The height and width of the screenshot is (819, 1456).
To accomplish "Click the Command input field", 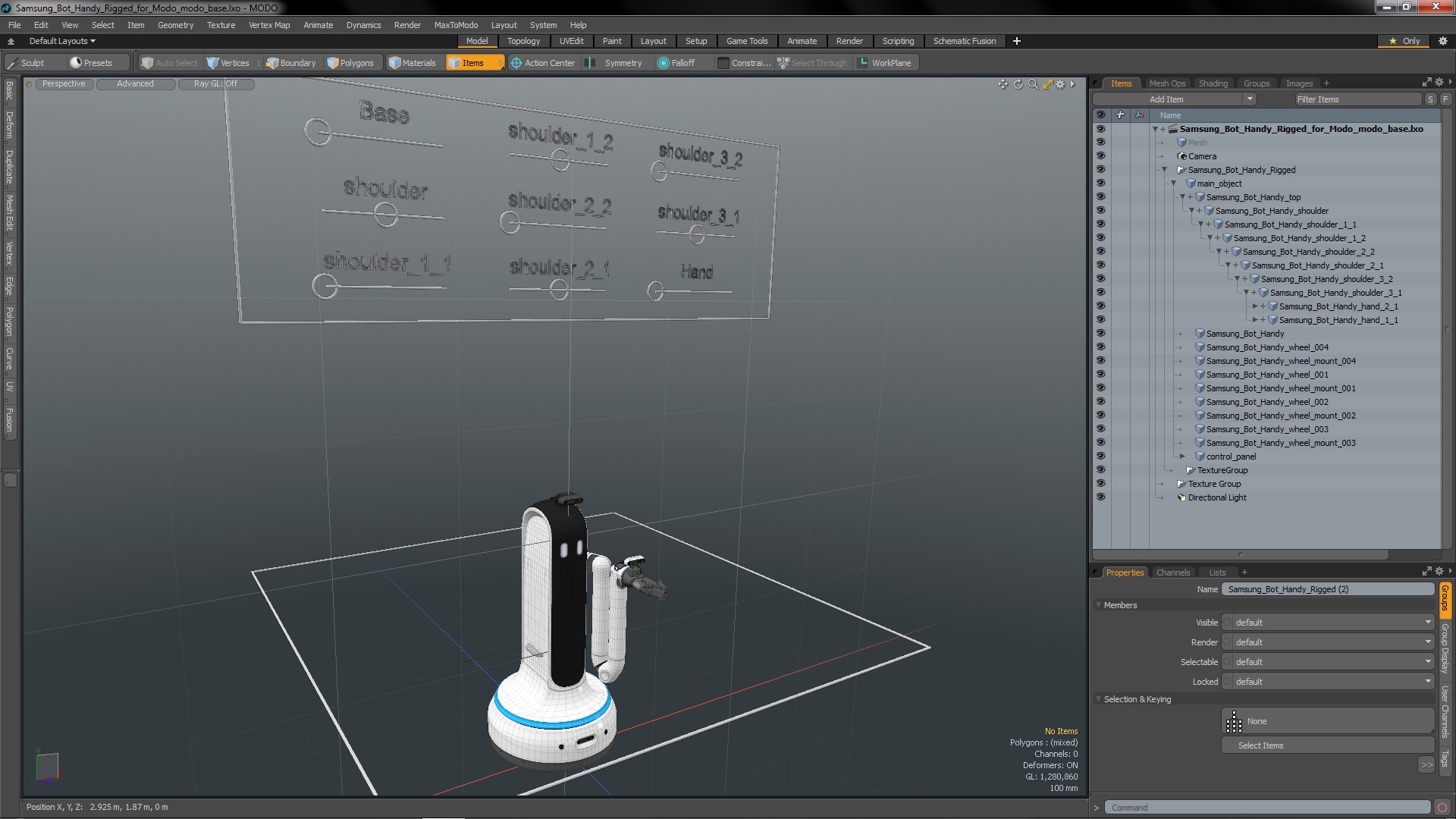I will [x=1267, y=808].
